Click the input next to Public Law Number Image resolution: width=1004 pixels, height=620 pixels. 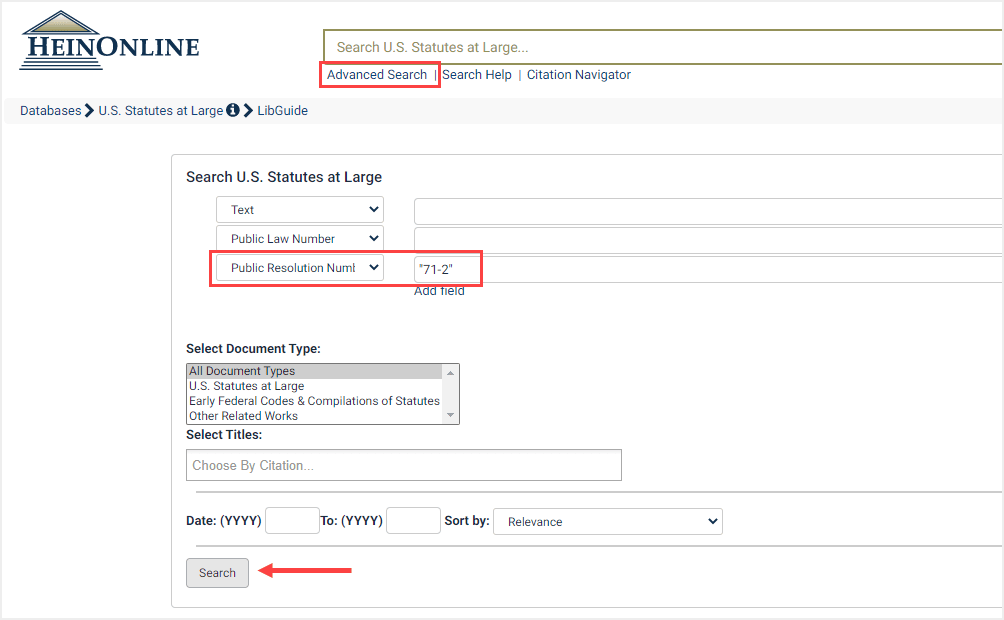point(708,240)
